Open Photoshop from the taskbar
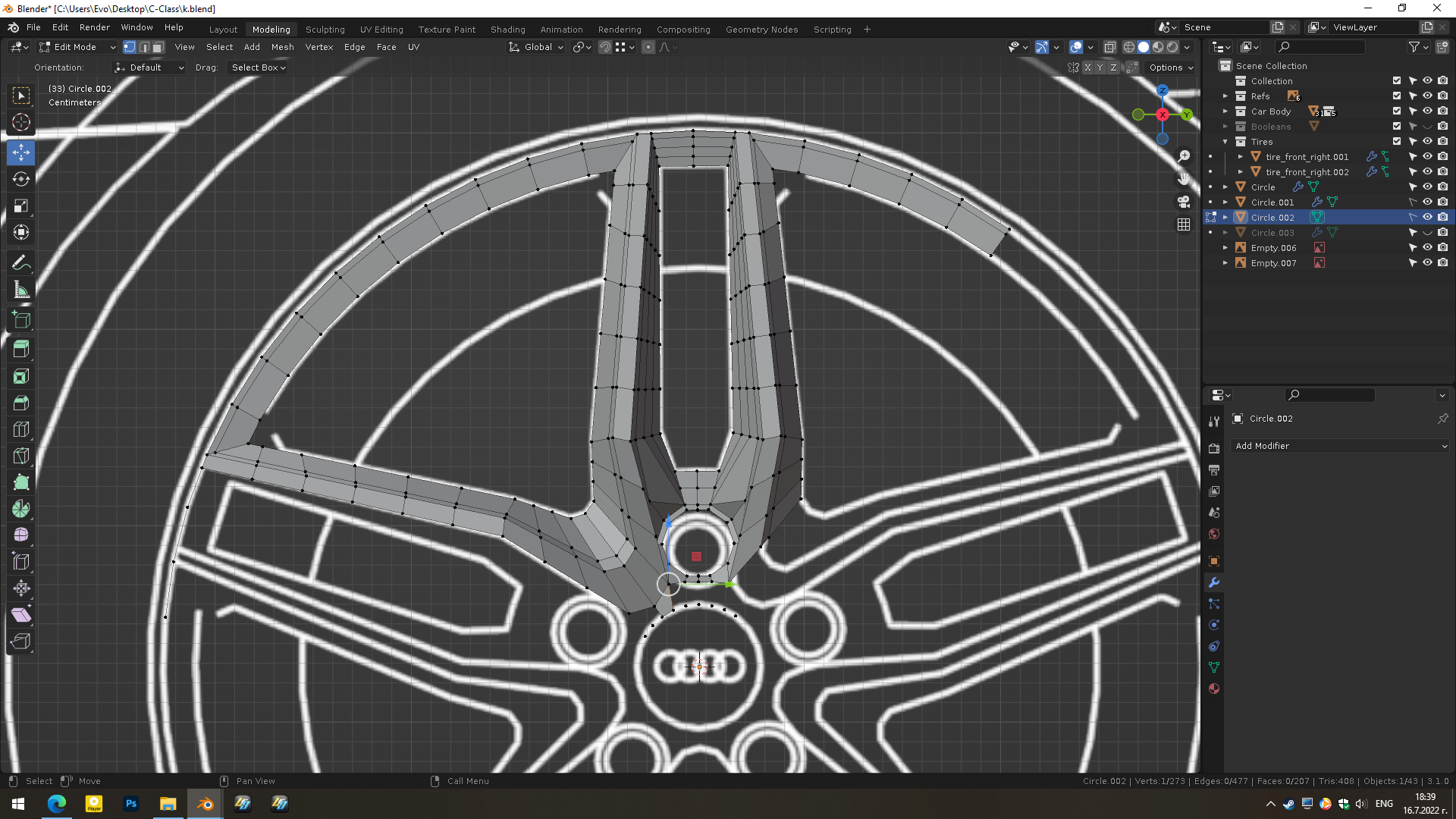Viewport: 1456px width, 819px height. [131, 804]
